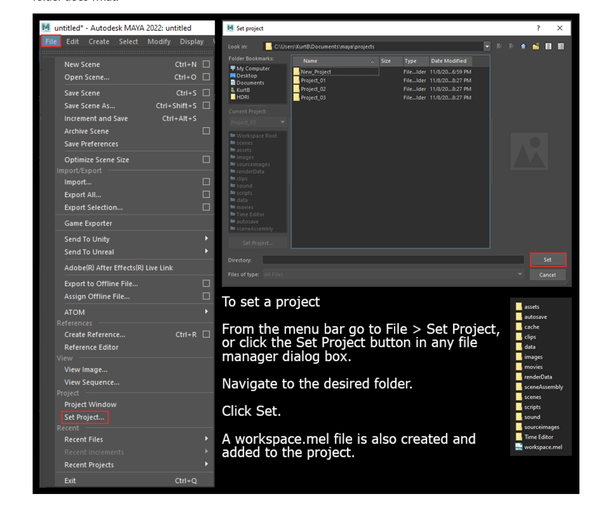Choose Project Window menu entry
Viewport: 600px width, 516px height.
(x=90, y=405)
